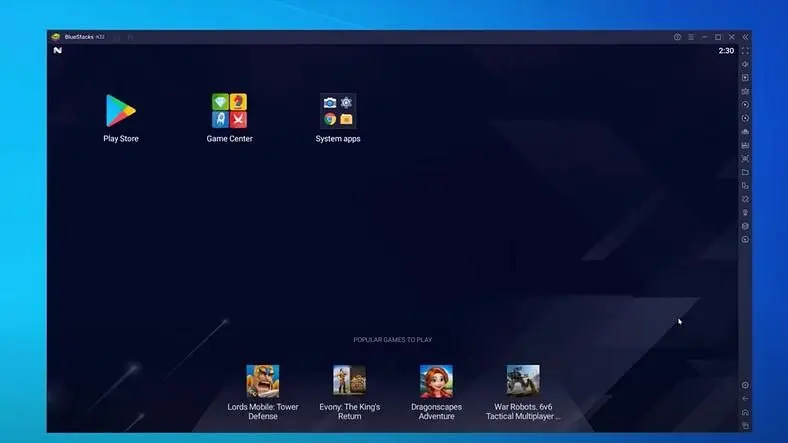Open the media manager folder icon
788x443 pixels.
[745, 172]
